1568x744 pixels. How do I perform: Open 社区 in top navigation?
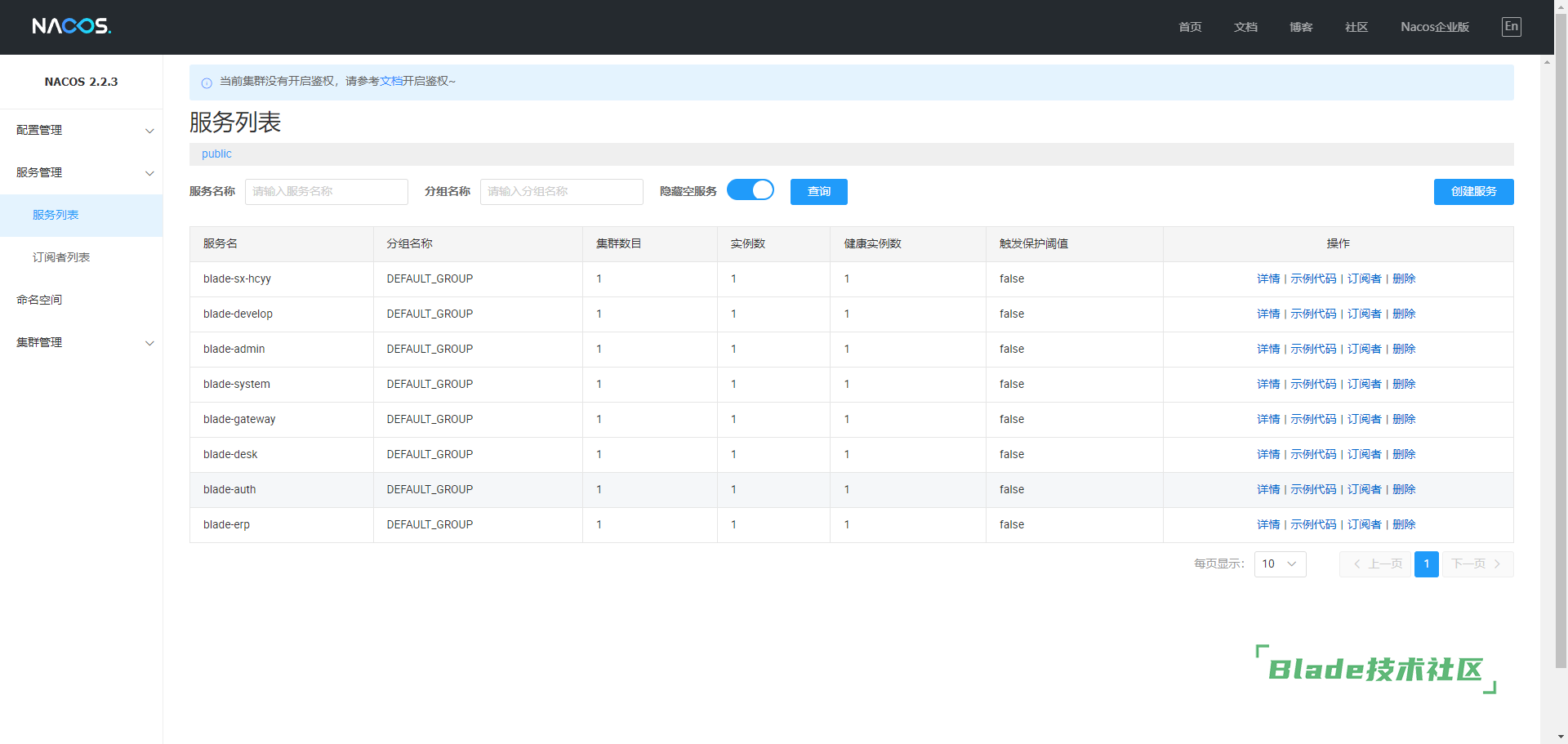coord(1356,27)
